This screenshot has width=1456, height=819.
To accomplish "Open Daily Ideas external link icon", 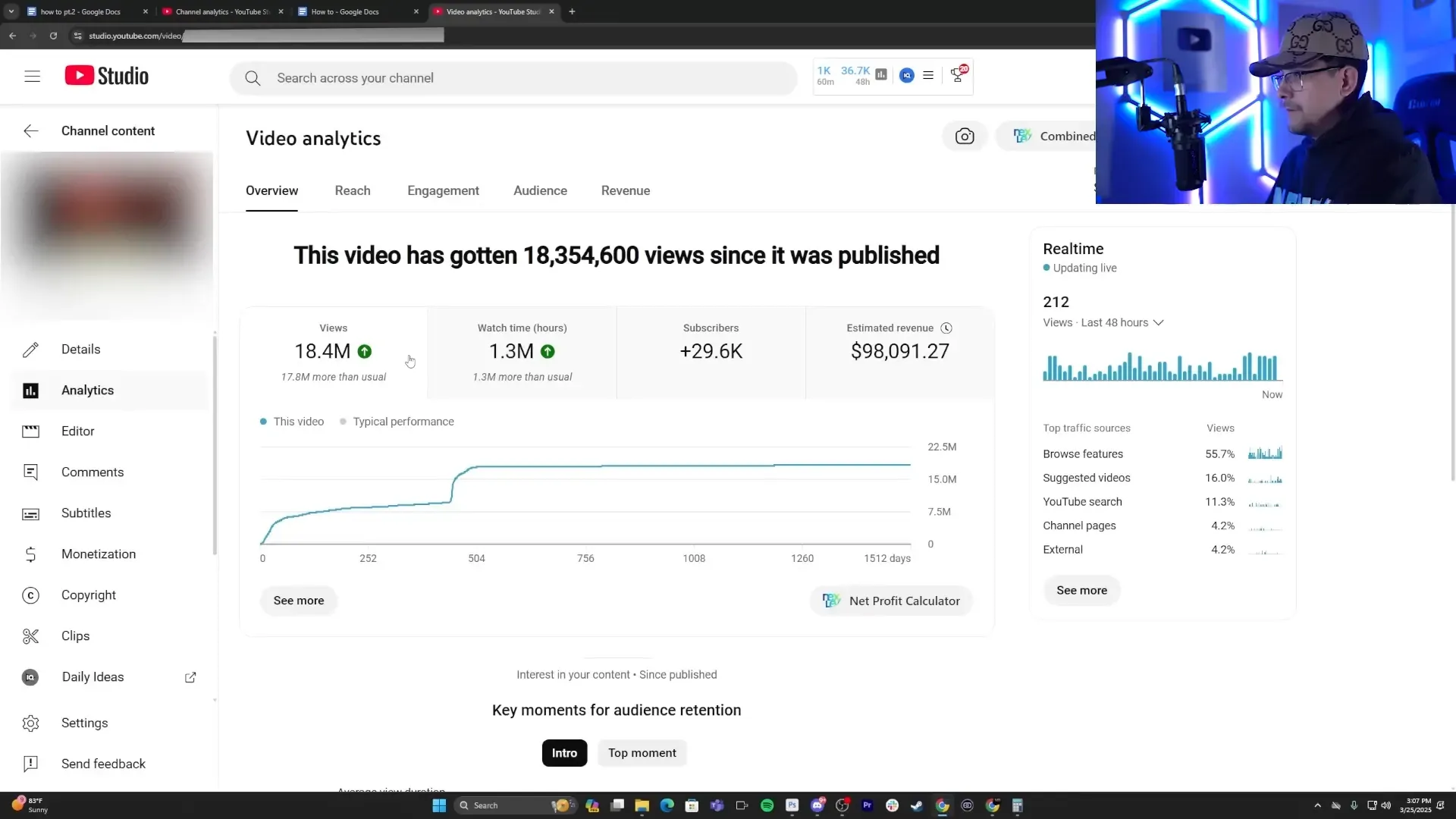I will 190,677.
